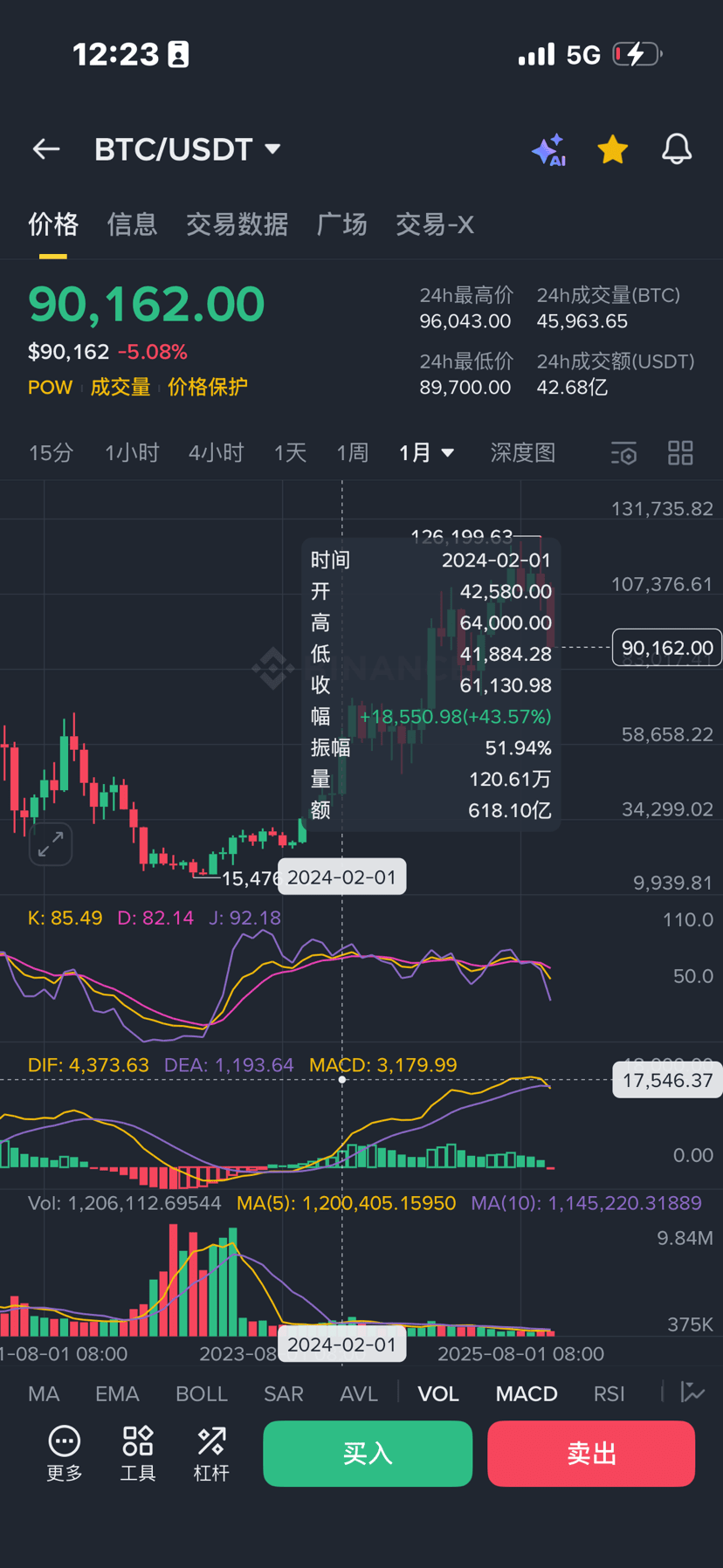Select the 1周 timeframe
723x1568 pixels.
pyautogui.click(x=353, y=452)
